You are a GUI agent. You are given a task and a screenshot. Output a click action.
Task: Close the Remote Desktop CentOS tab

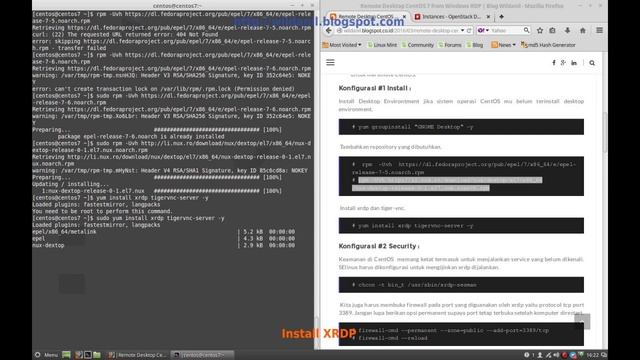pos(404,17)
